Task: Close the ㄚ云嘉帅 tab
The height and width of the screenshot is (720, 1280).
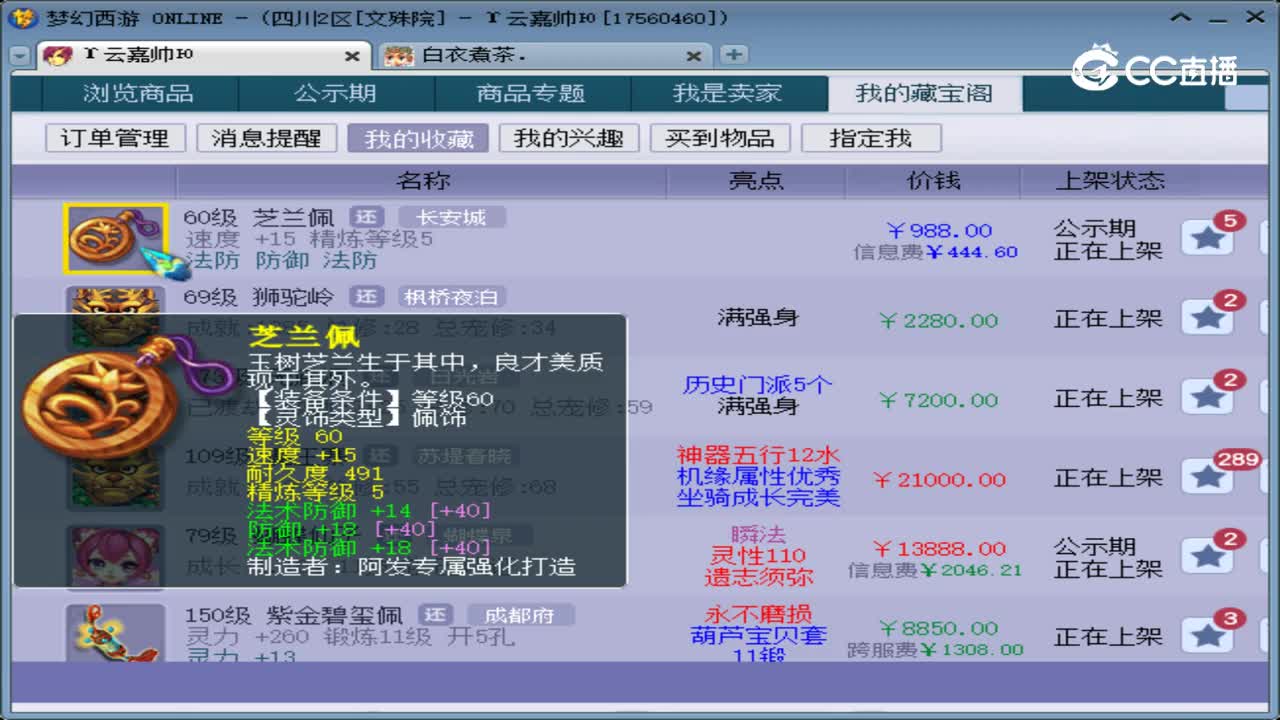Action: (x=352, y=57)
